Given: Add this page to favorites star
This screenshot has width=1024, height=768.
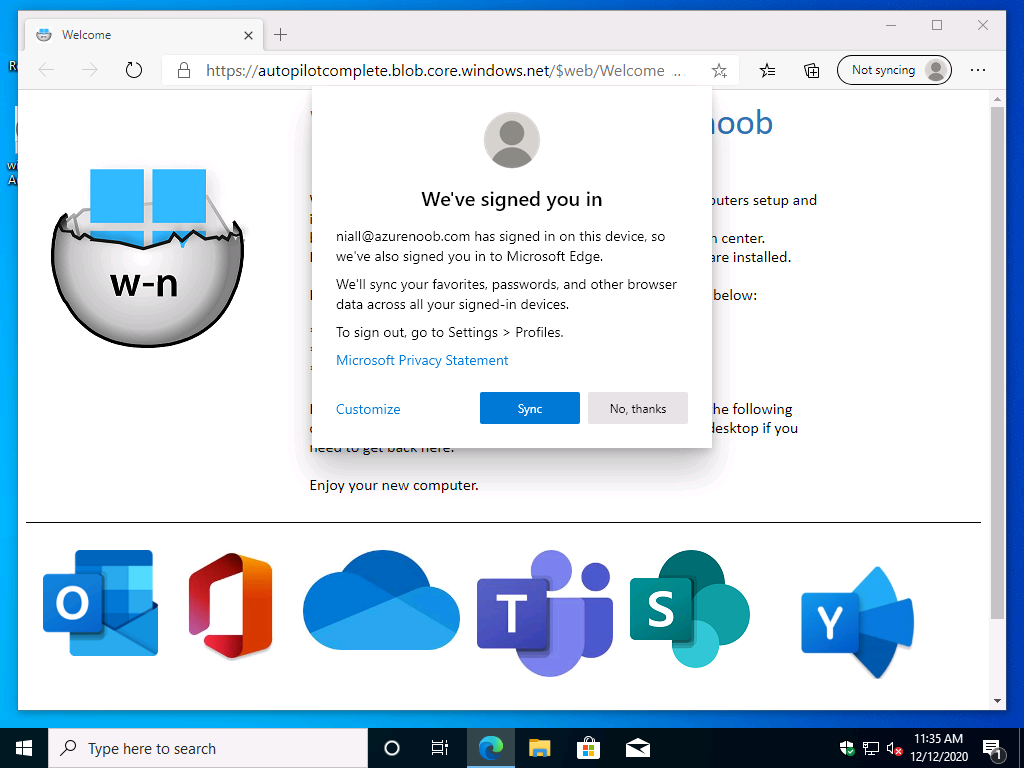Looking at the screenshot, I should (x=719, y=70).
